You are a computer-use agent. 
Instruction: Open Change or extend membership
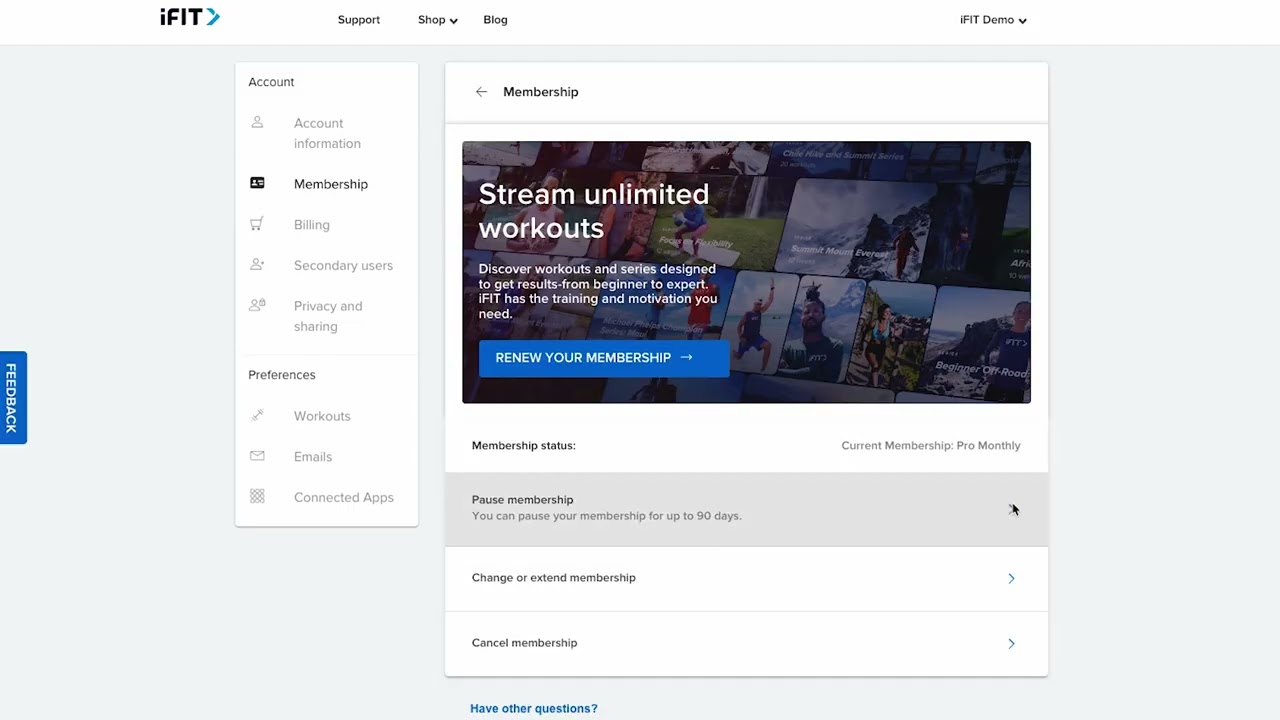[746, 578]
